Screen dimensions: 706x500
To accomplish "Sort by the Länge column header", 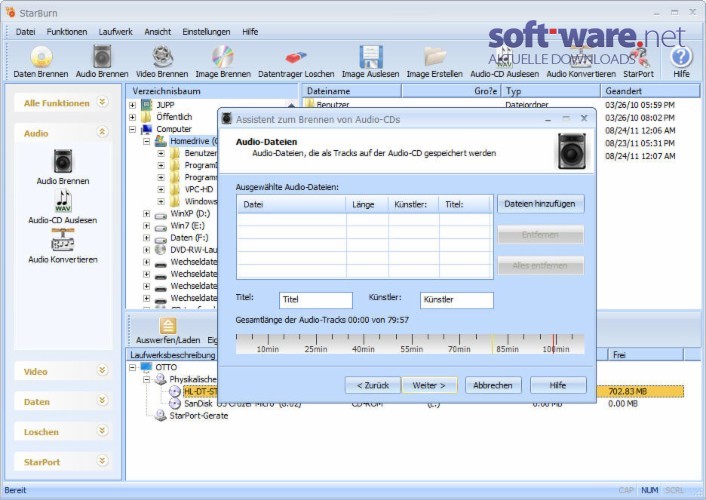I will (367, 205).
